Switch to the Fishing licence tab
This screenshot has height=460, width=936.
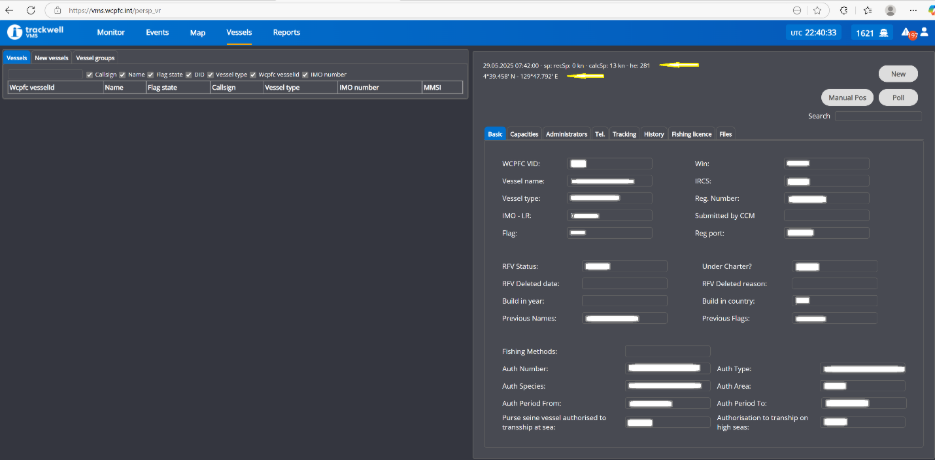tap(691, 134)
